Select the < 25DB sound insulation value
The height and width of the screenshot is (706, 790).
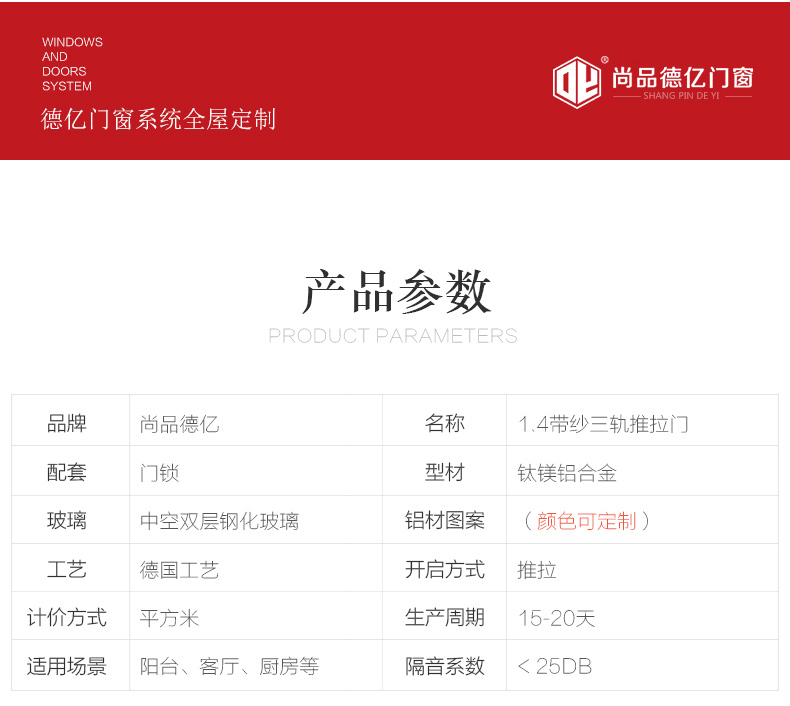554,666
